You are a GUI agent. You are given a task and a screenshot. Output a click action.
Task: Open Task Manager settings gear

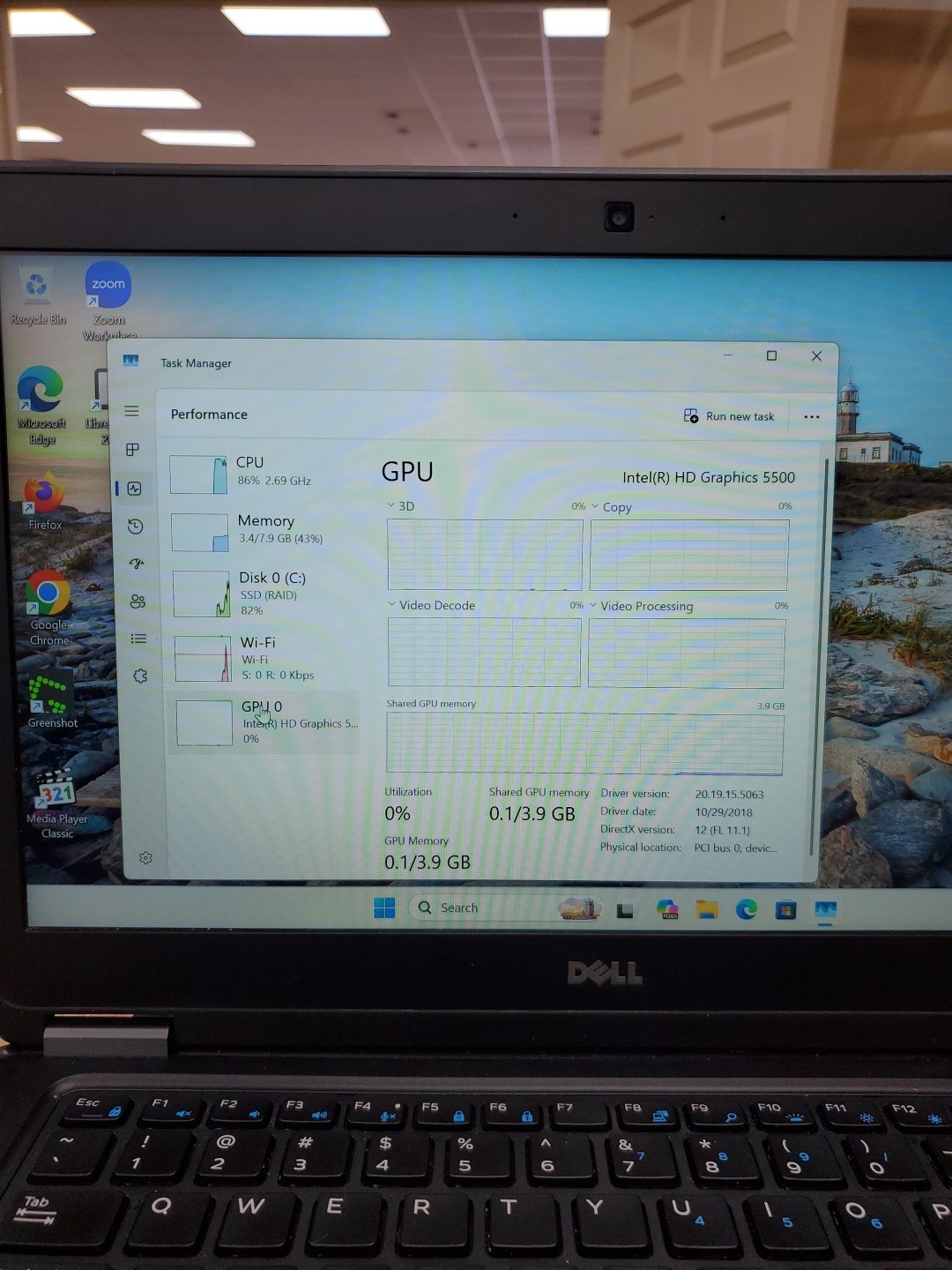click(x=145, y=858)
